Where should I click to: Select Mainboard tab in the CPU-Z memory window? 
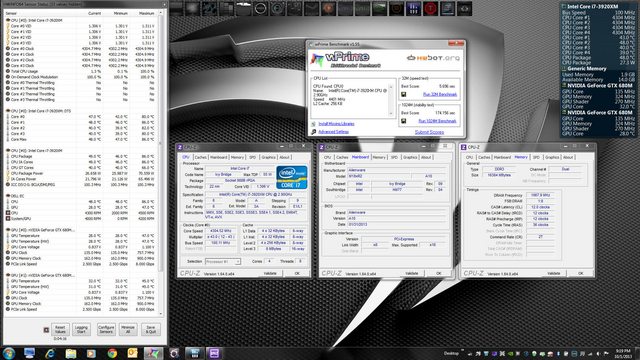coord(502,157)
